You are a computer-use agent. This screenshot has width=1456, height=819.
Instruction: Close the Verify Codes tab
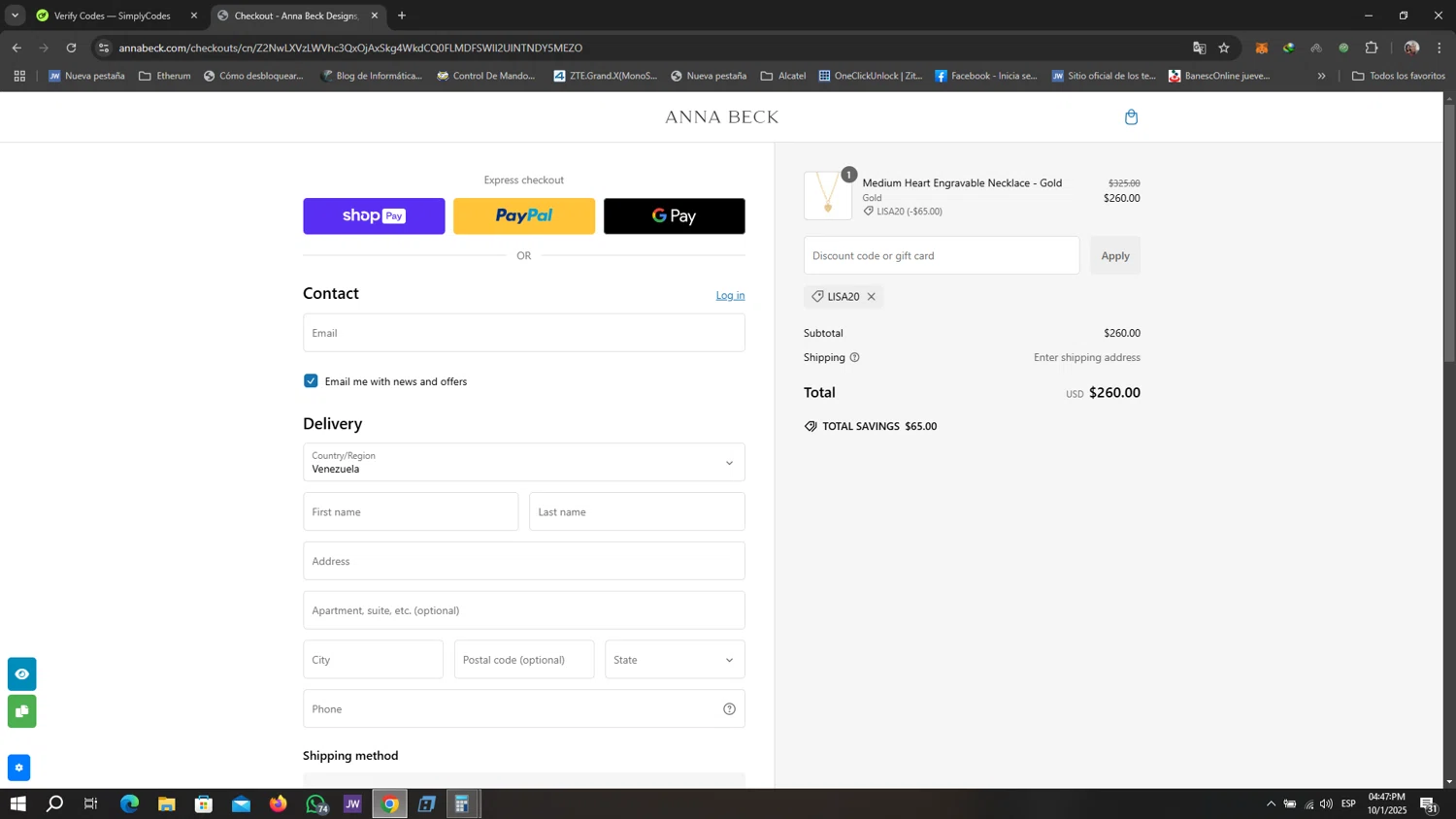coord(194,16)
